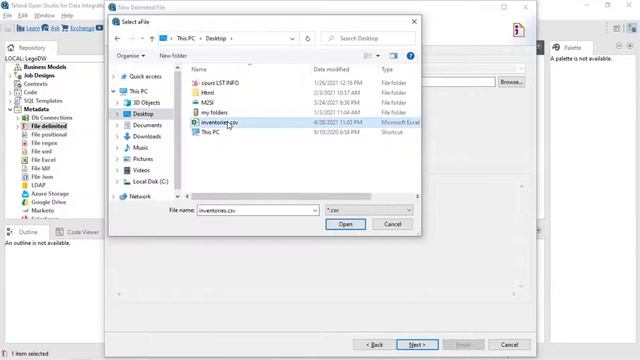The height and width of the screenshot is (360, 640).
Task: Click Next in New Delimited File wizard
Action: [x=417, y=344]
